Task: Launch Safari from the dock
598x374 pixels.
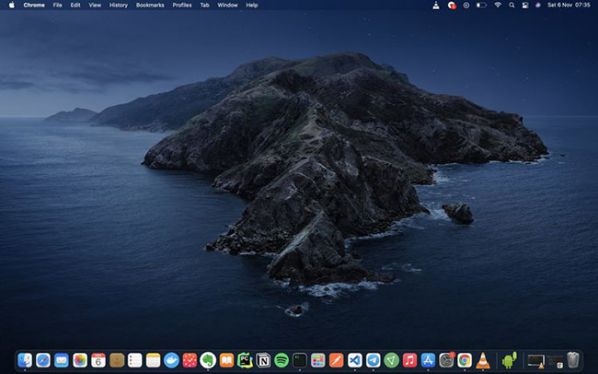Action: 43,360
